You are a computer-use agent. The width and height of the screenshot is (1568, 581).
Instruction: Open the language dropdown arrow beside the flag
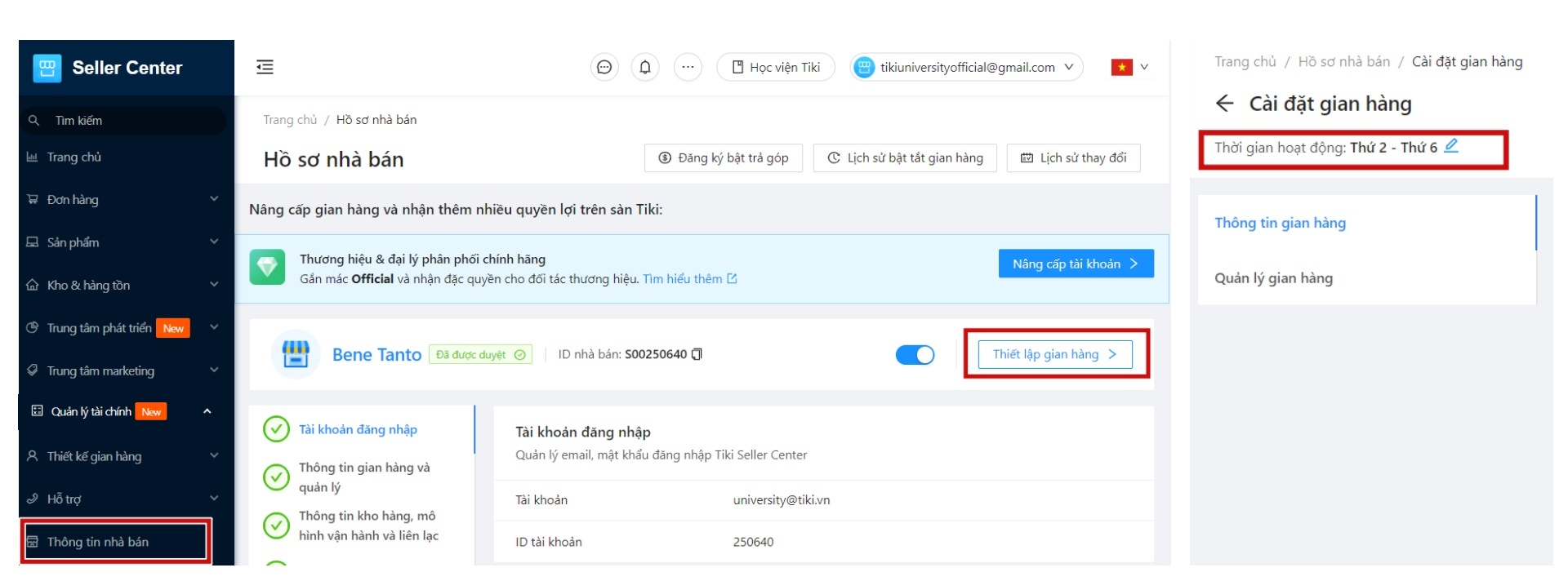(x=1144, y=67)
